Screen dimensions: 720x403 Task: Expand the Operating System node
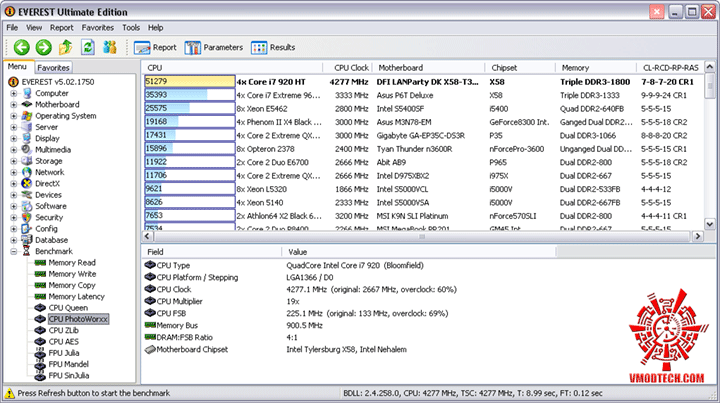(14, 116)
